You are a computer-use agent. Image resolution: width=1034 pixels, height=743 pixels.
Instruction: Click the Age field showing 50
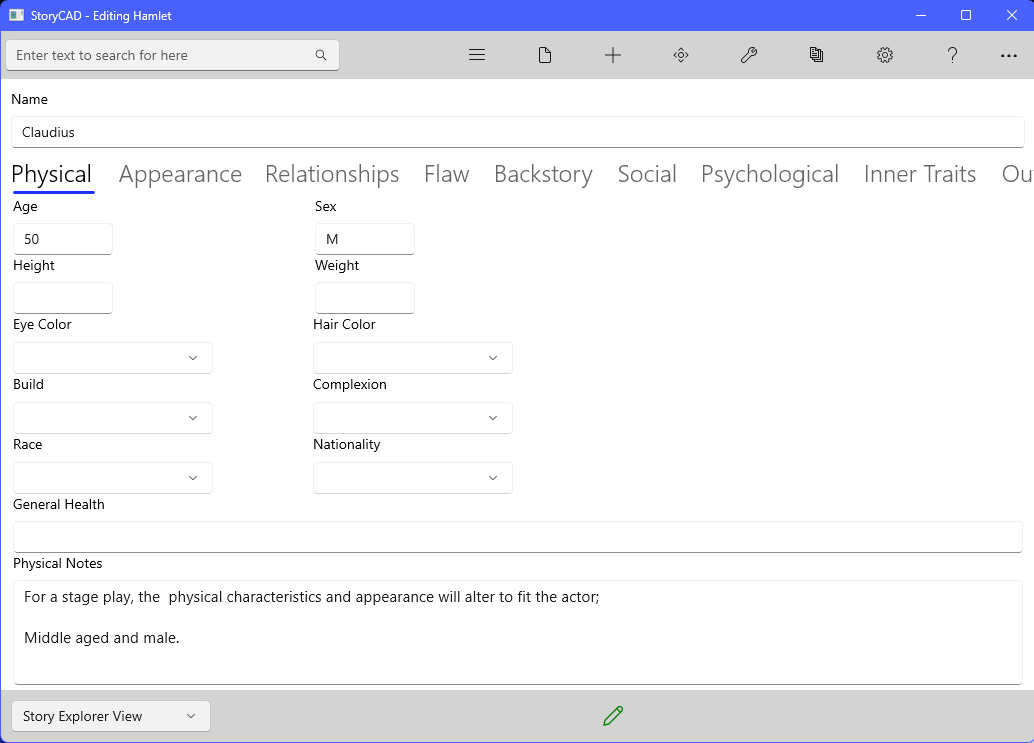tap(63, 239)
